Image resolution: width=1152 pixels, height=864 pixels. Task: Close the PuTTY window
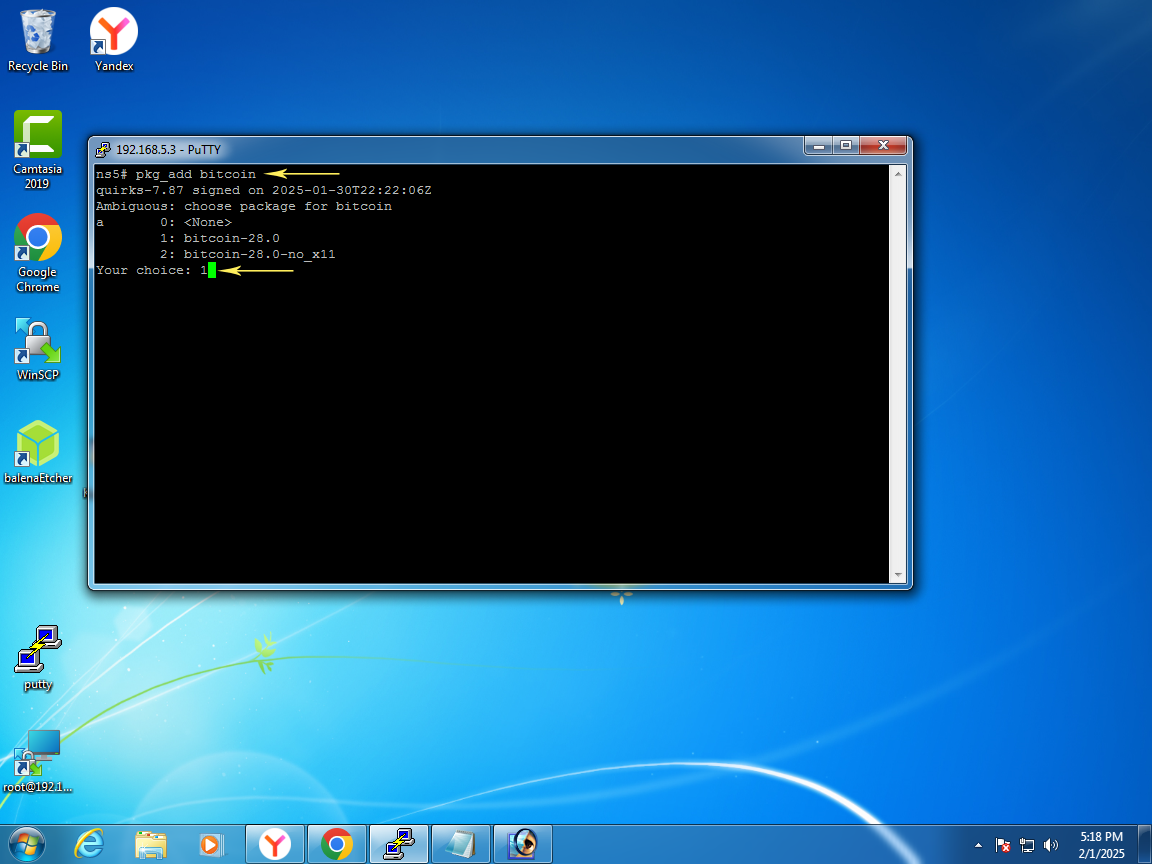[x=884, y=145]
